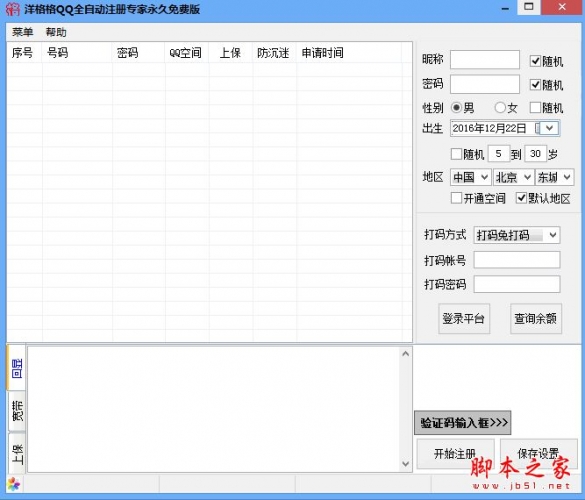This screenshot has height=500, width=585.
Task: Click the 密码 column header in table
Action: tap(138, 53)
